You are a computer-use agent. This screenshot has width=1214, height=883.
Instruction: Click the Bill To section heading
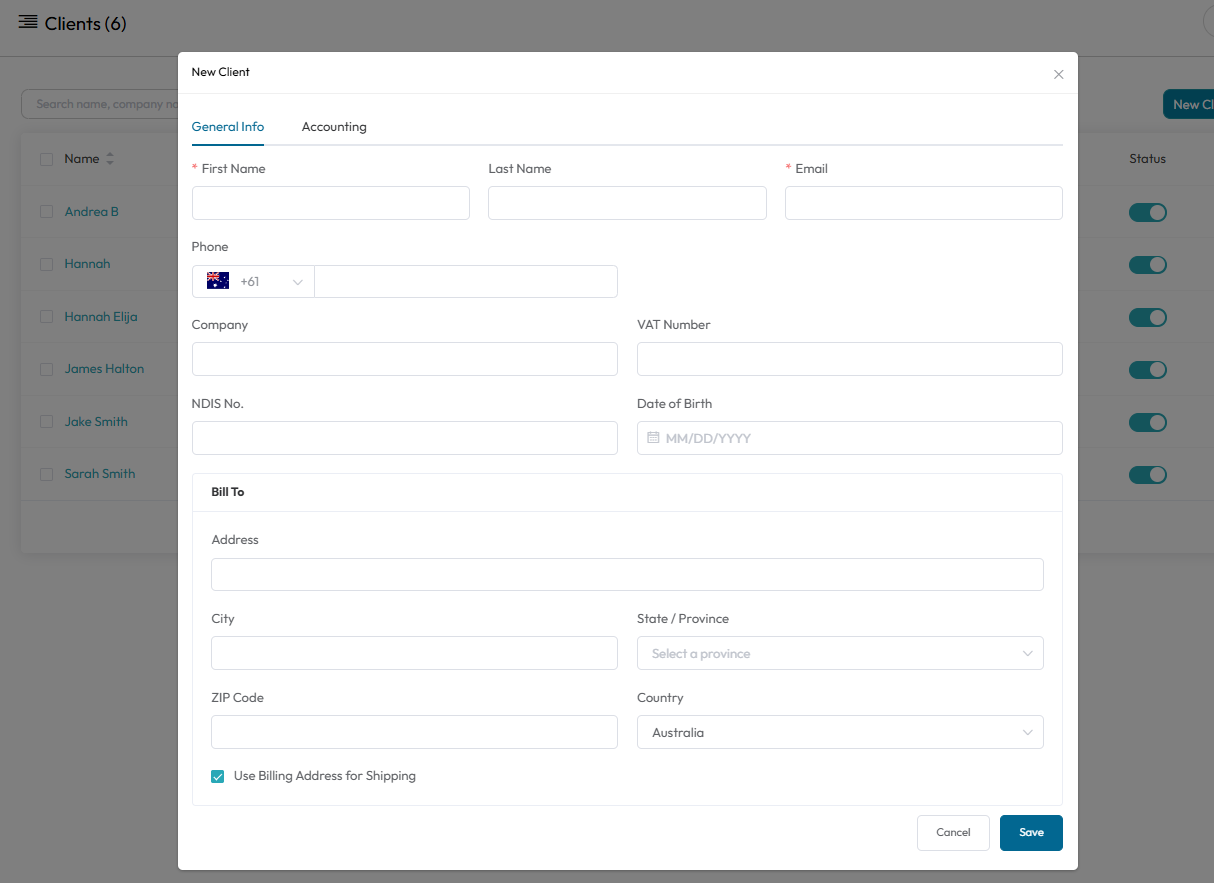click(228, 492)
